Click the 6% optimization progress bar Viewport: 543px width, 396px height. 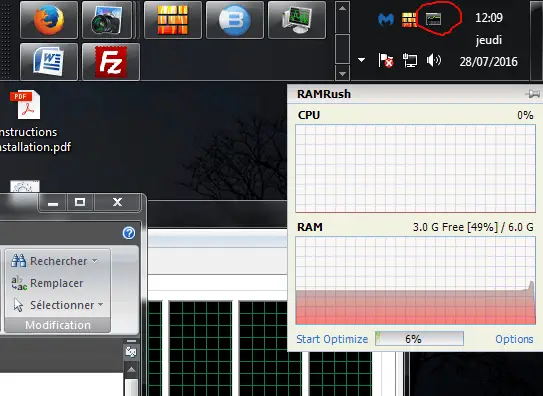coord(419,339)
